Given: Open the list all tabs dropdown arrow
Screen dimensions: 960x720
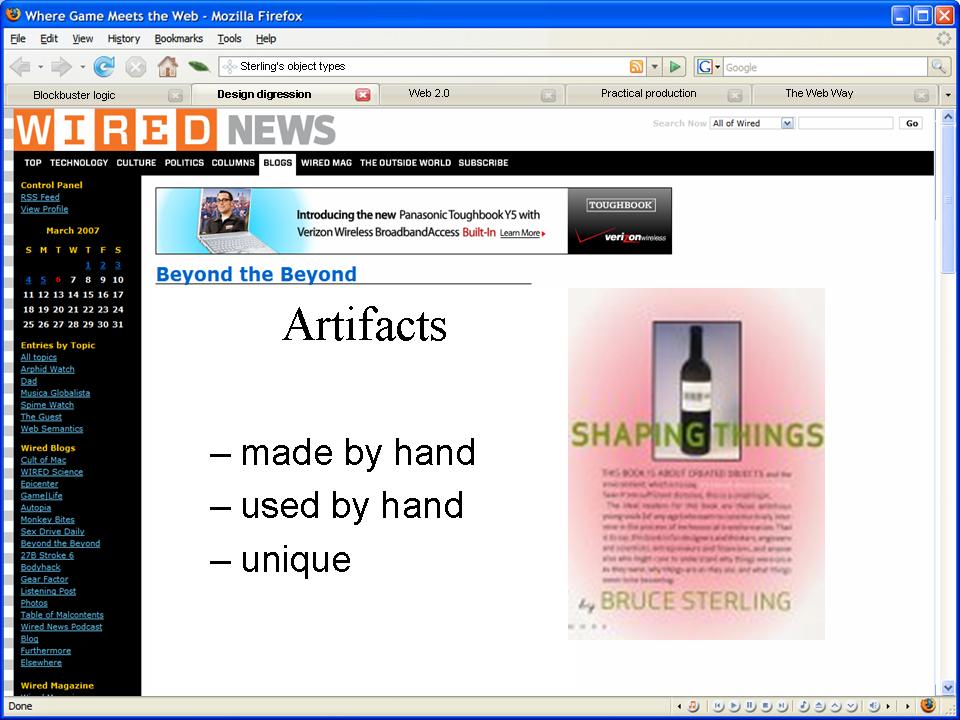Looking at the screenshot, I should [x=948, y=96].
